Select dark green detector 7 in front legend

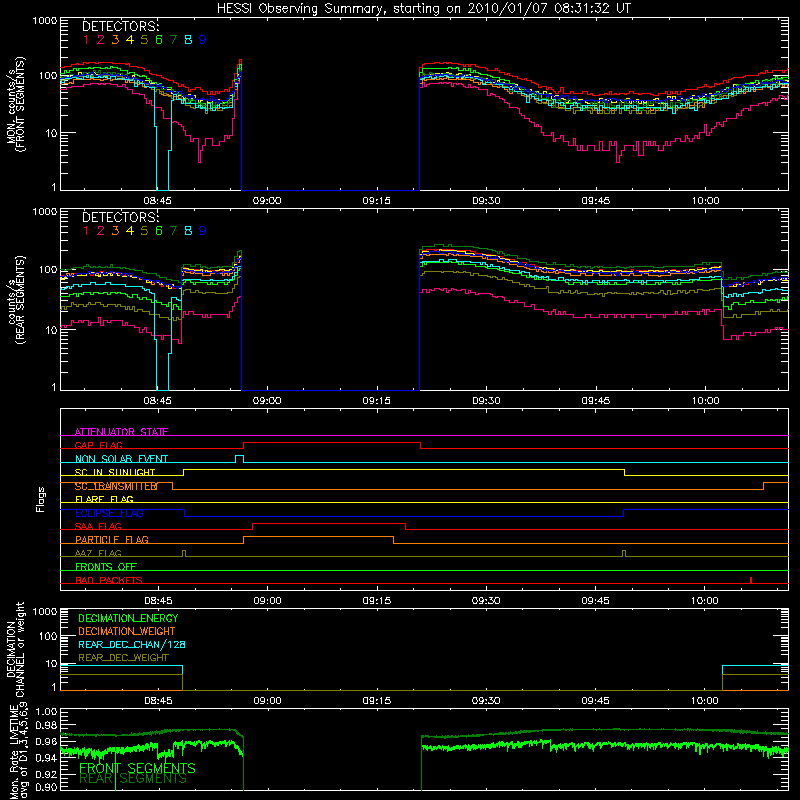[x=173, y=40]
